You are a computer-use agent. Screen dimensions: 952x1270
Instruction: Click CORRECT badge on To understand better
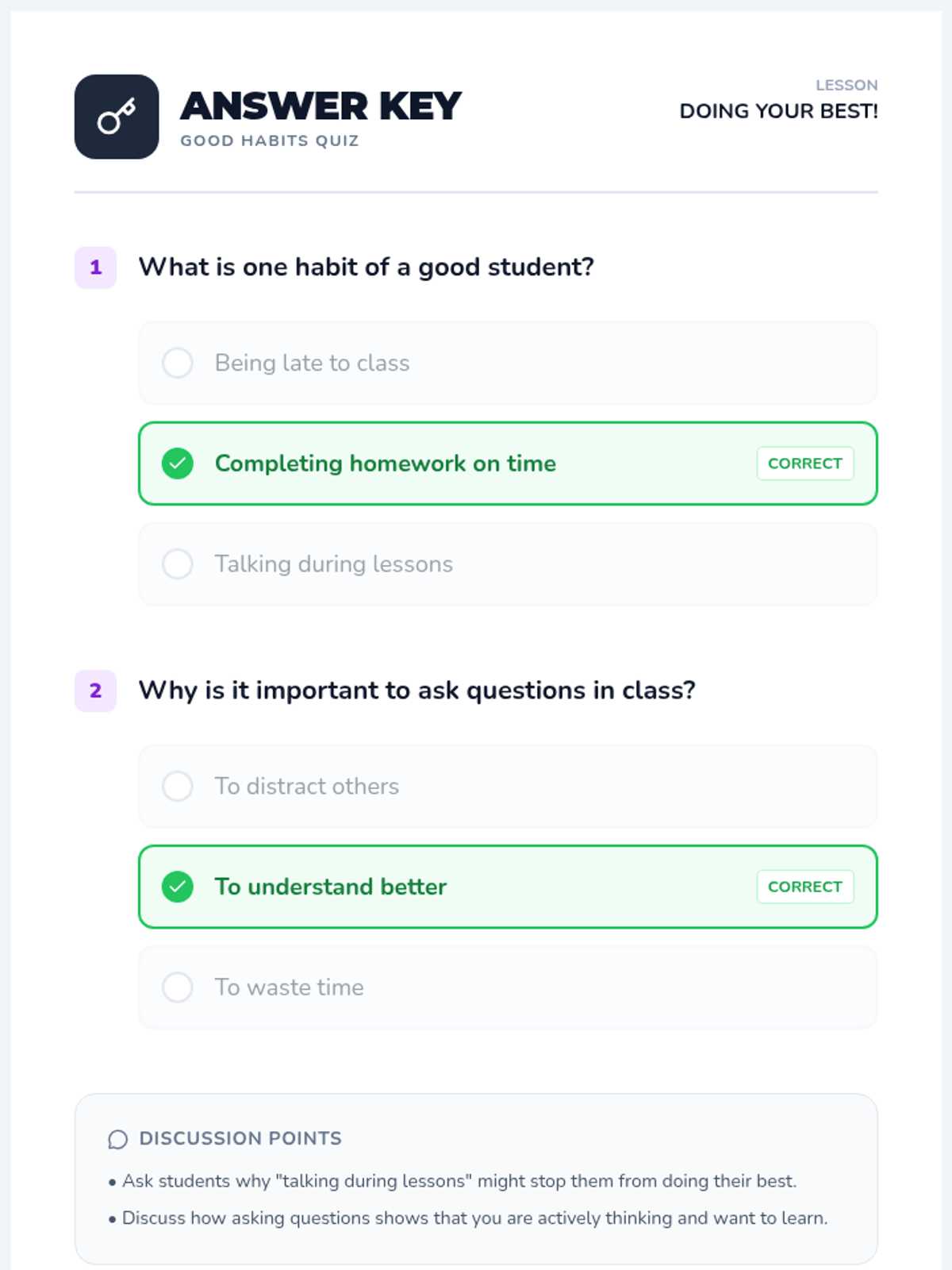pyautogui.click(x=804, y=887)
